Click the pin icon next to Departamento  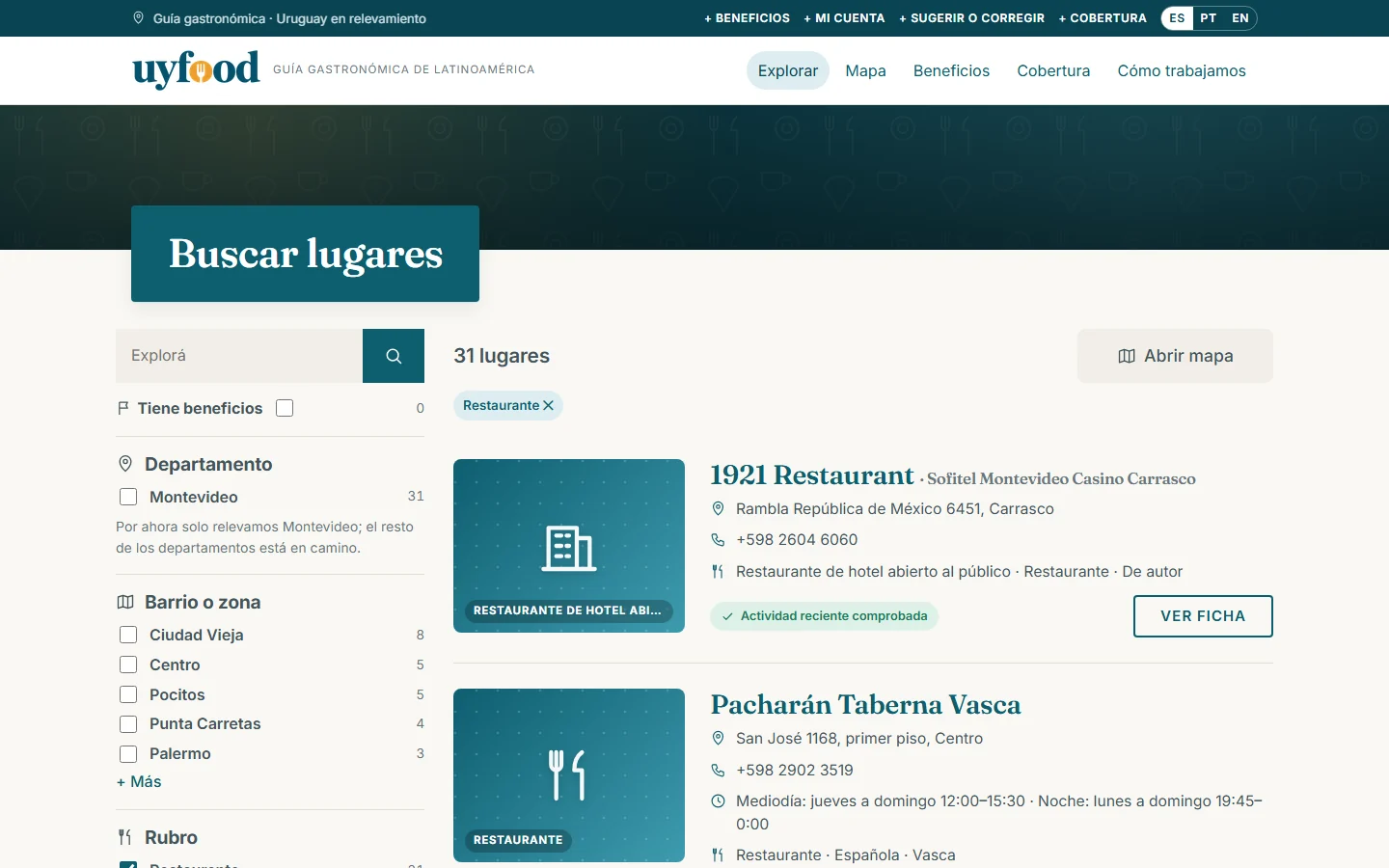pyautogui.click(x=125, y=464)
